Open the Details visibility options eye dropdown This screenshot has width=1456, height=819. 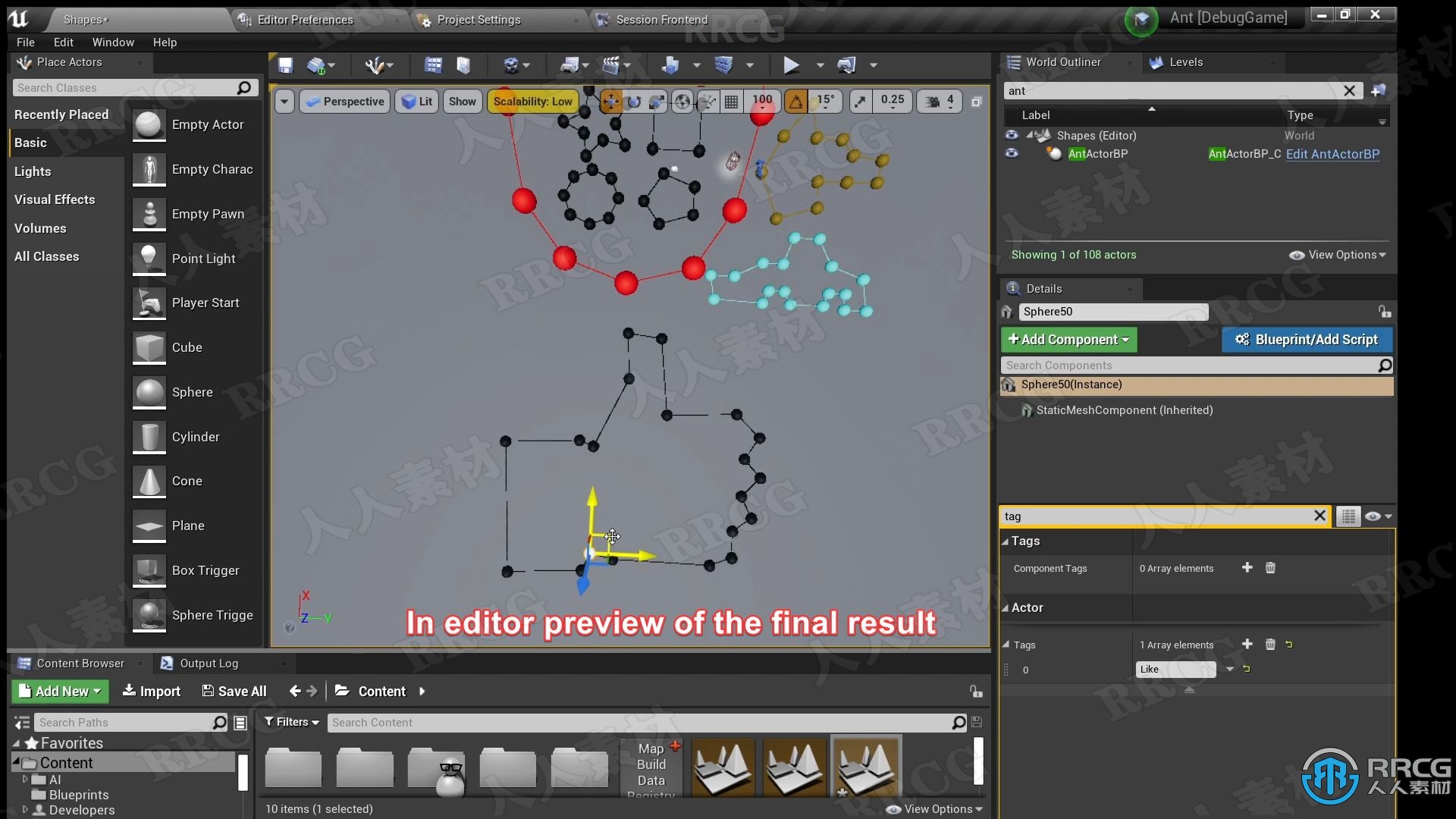[x=1379, y=516]
